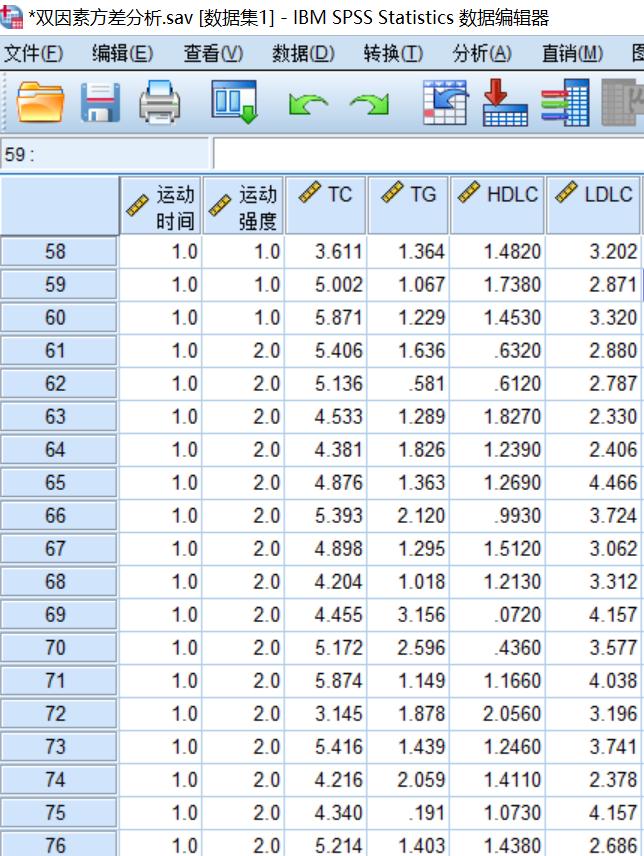This screenshot has height=856, width=644.
Task: Select row number 66 header
Action: 56,516
